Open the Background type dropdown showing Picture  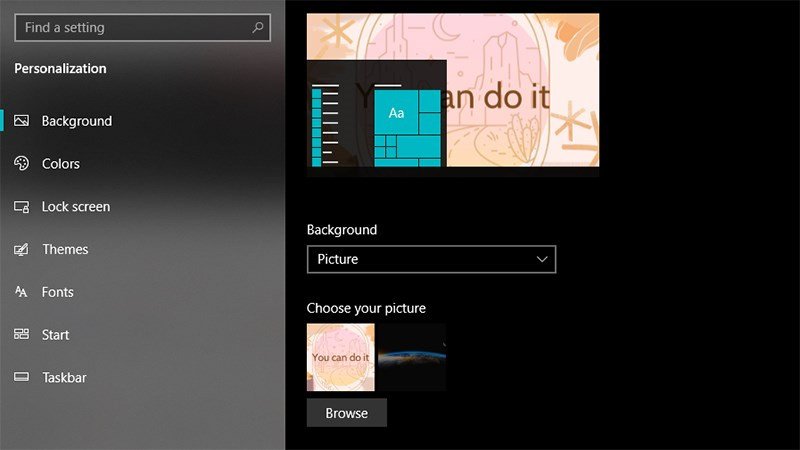430,259
